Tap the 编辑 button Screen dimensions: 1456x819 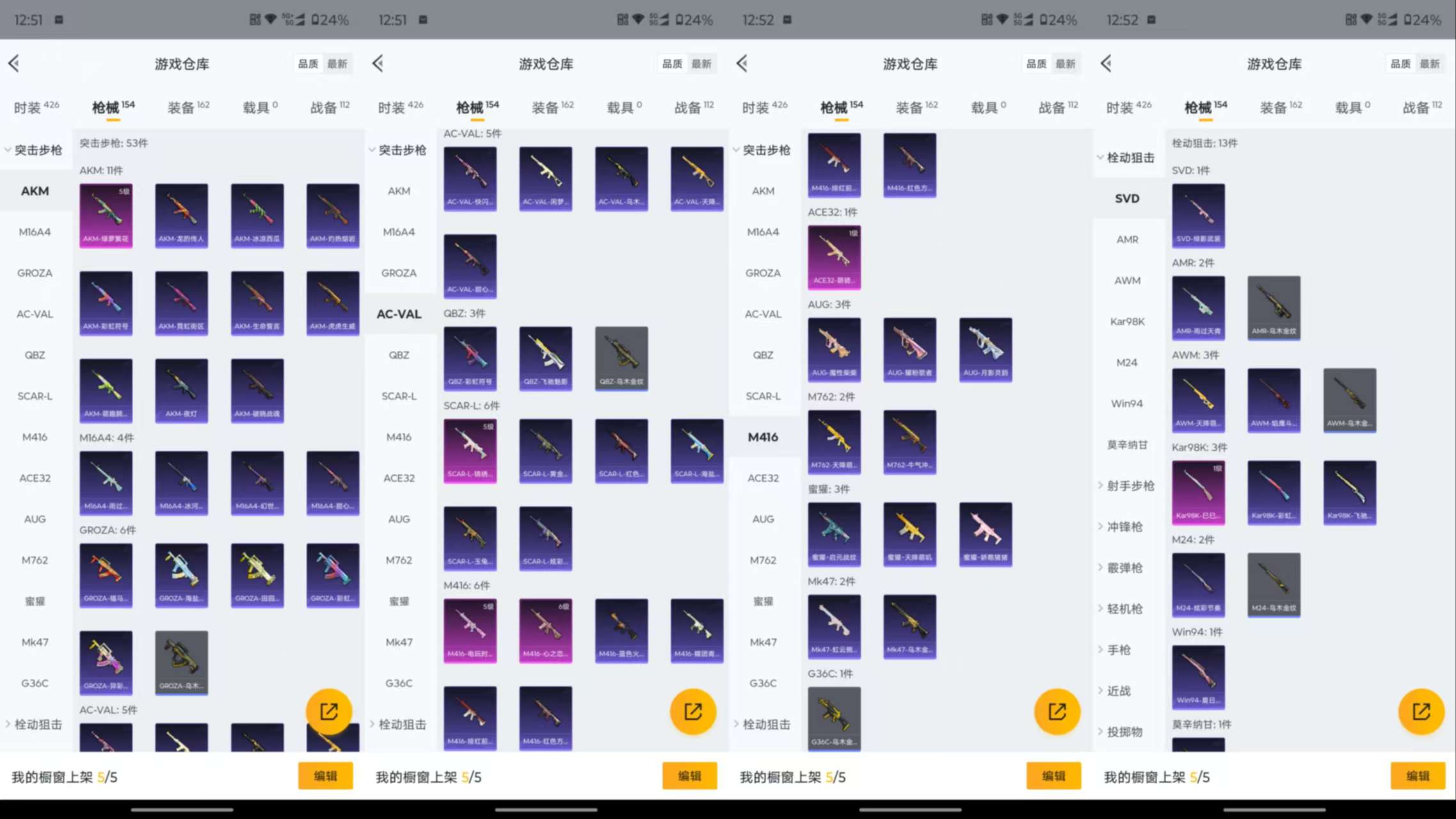pos(325,775)
